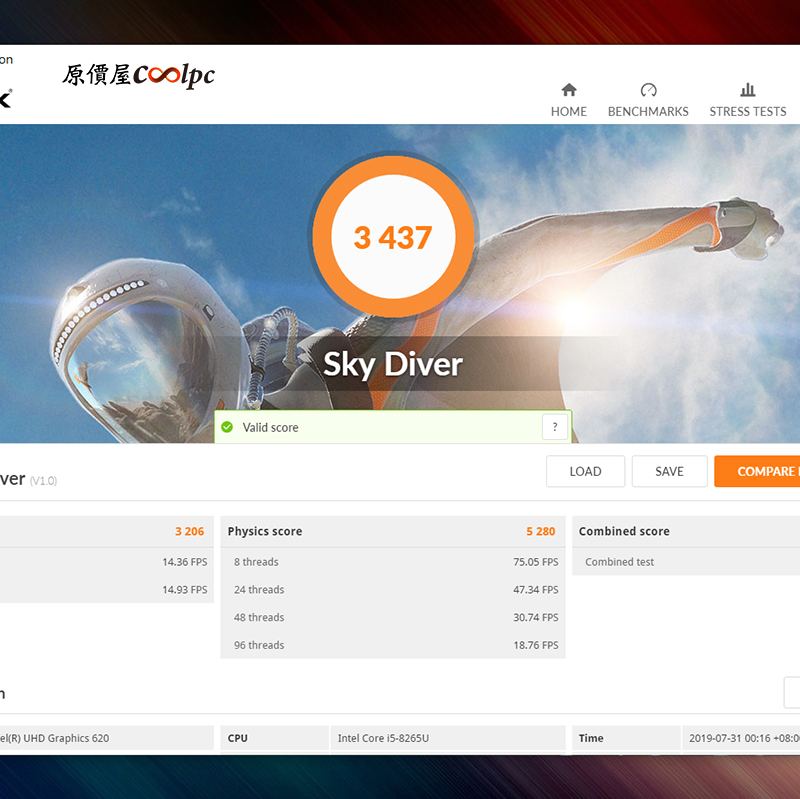Click the HOME house icon
800x799 pixels.
coord(569,90)
